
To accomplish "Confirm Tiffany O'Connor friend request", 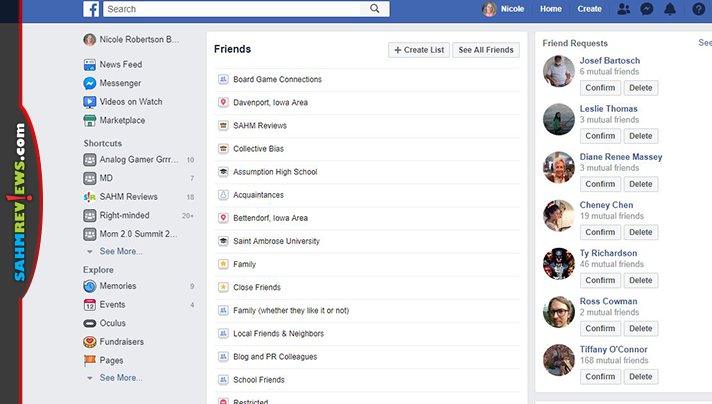I will pyautogui.click(x=600, y=376).
